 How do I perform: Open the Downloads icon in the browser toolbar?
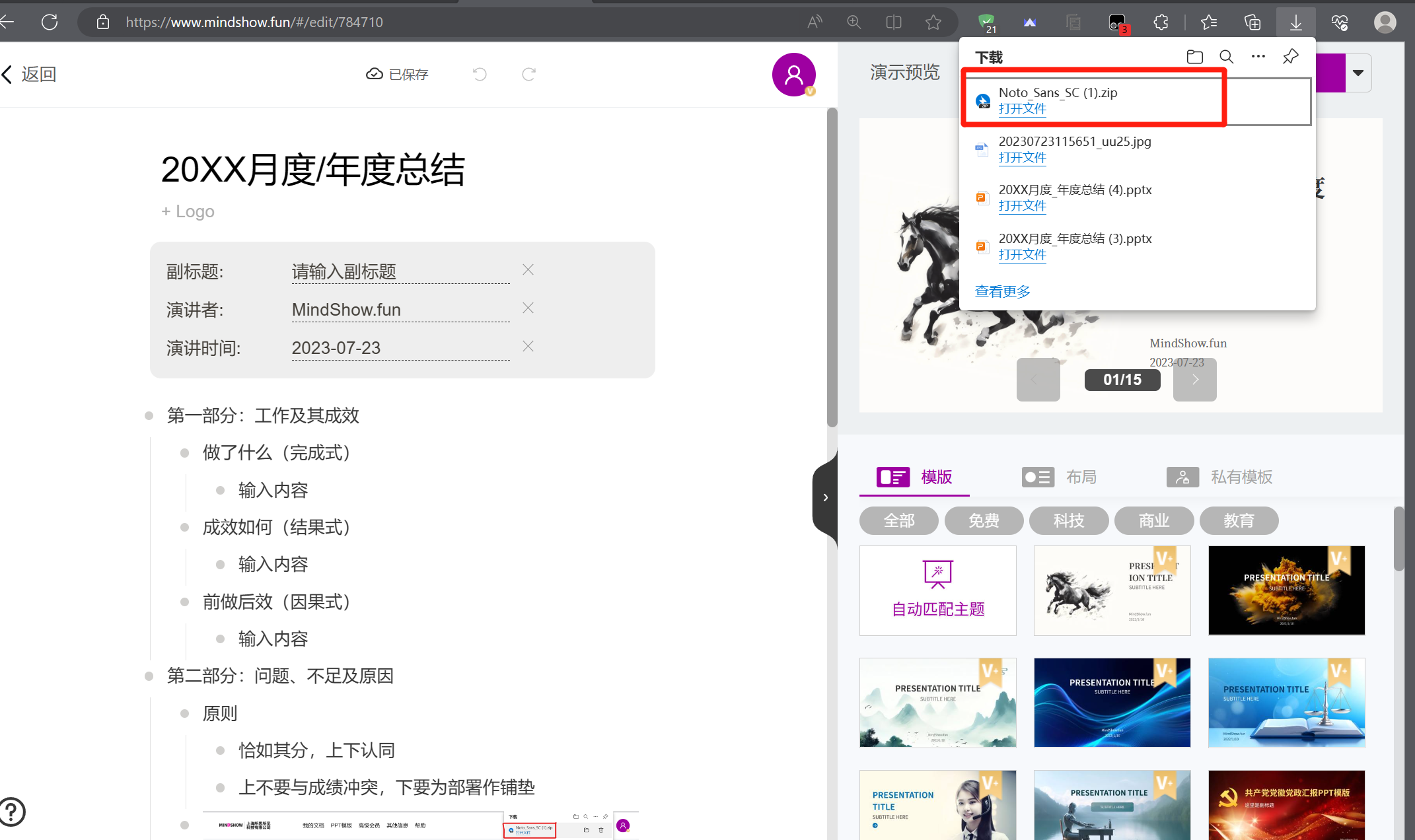[x=1295, y=22]
